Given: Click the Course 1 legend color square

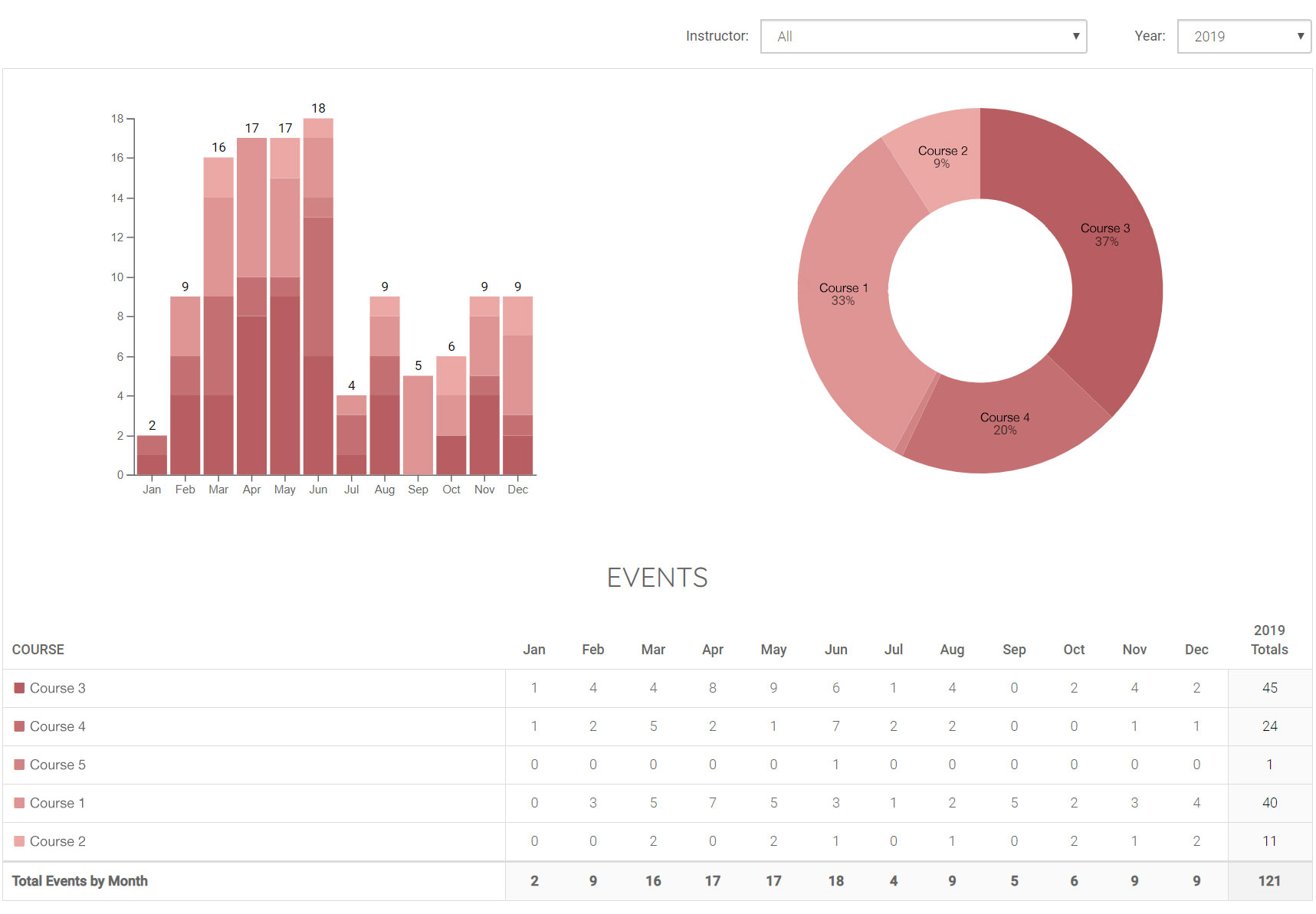Looking at the screenshot, I should click(20, 803).
